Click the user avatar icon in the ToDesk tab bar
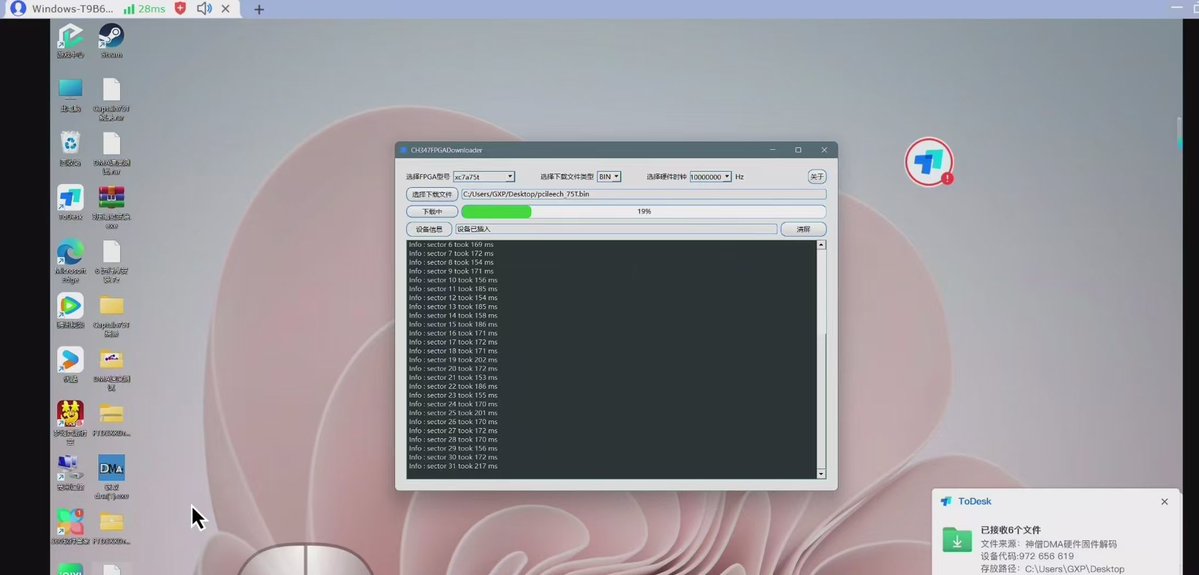Image resolution: width=1199 pixels, height=575 pixels. tap(18, 8)
